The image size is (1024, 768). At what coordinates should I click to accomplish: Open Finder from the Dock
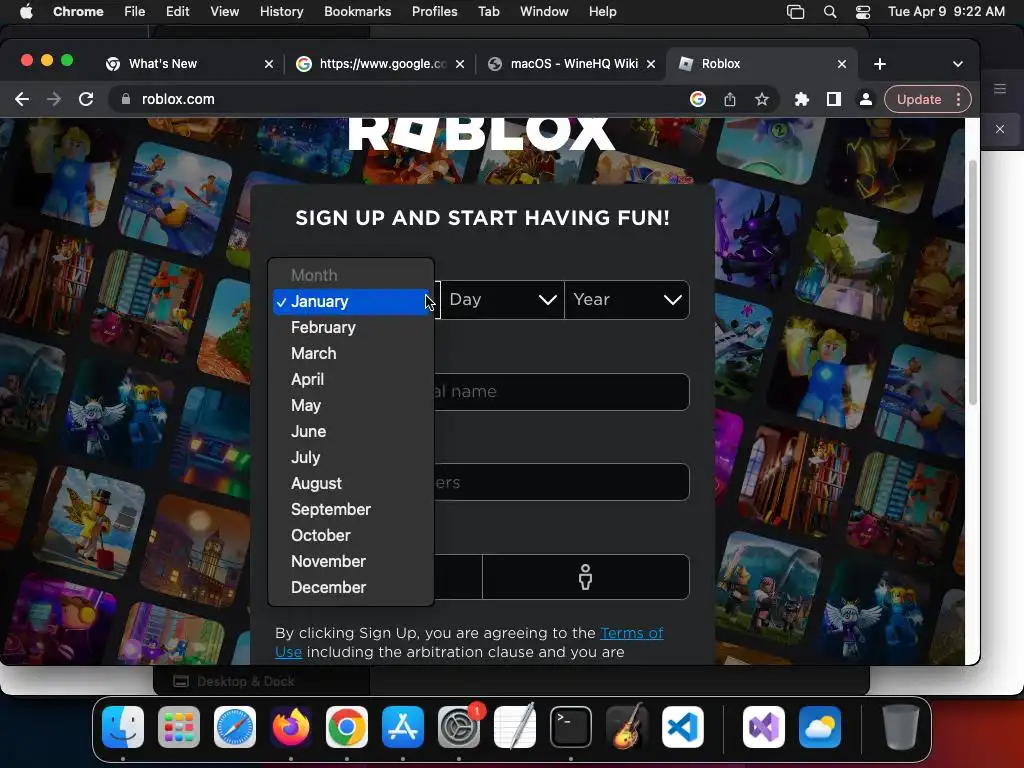tap(123, 728)
